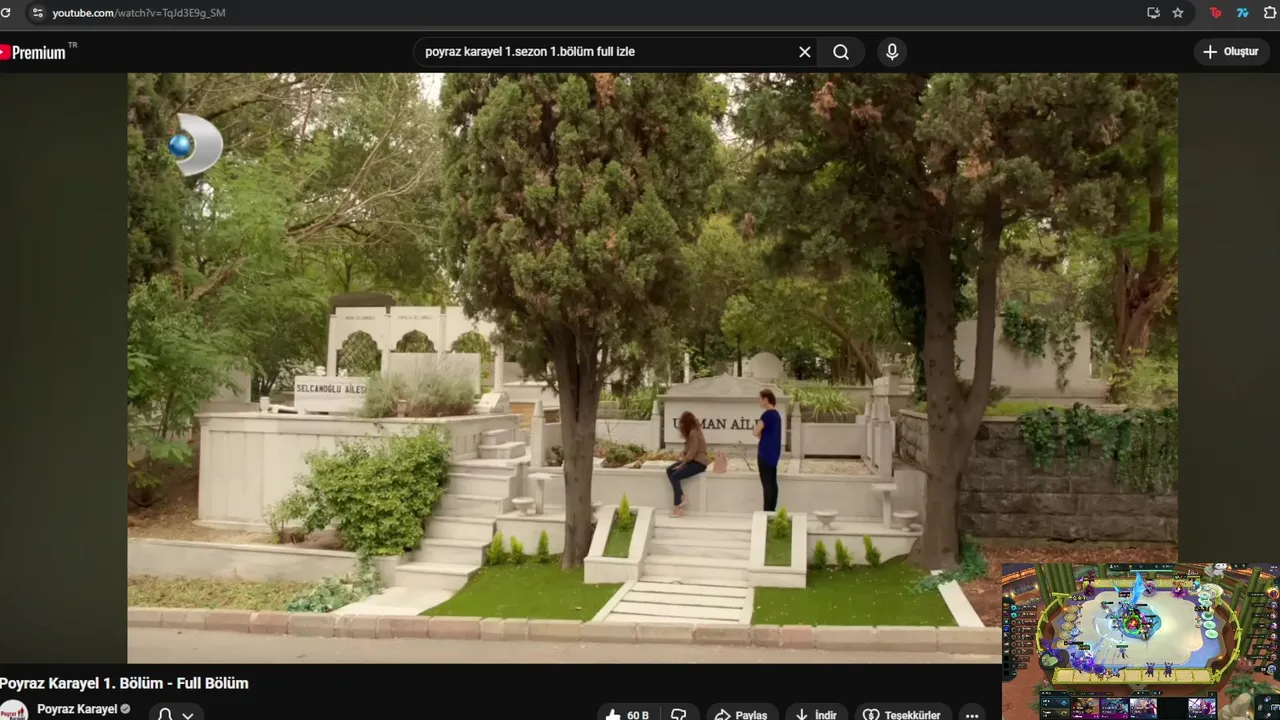
Task: Open the red Tp browser extension
Action: coord(1216,13)
